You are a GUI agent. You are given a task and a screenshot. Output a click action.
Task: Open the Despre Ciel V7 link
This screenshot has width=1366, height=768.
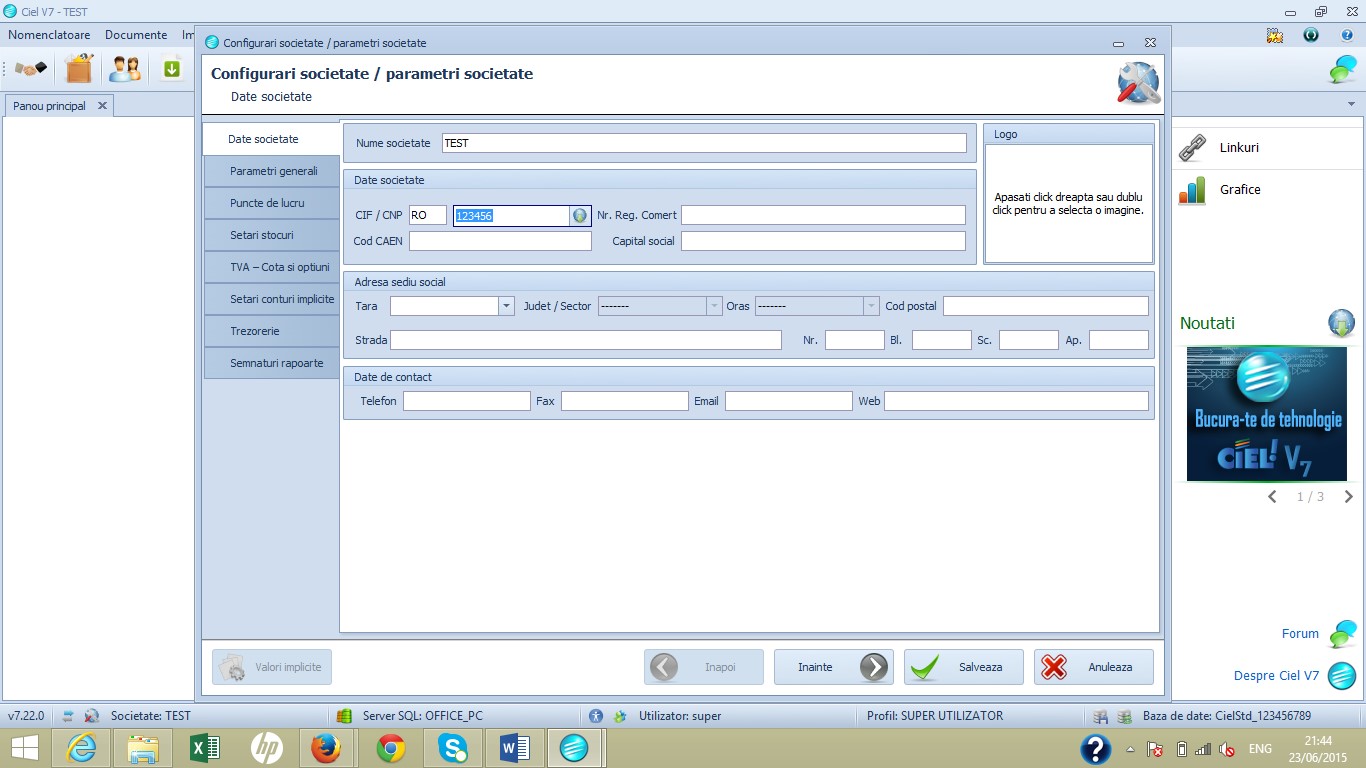1276,676
